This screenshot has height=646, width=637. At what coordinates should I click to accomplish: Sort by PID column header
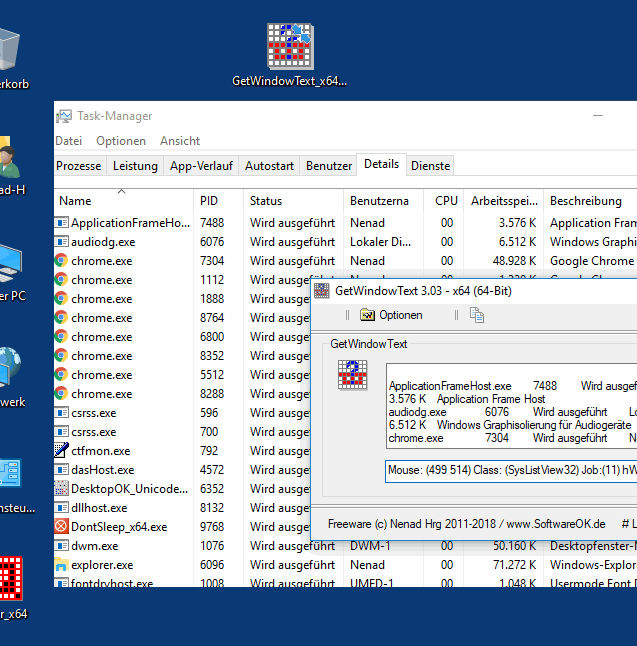tap(218, 201)
